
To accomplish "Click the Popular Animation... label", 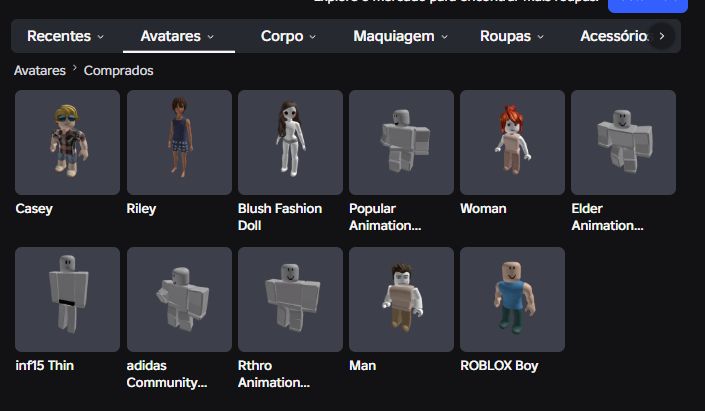I will (385, 217).
